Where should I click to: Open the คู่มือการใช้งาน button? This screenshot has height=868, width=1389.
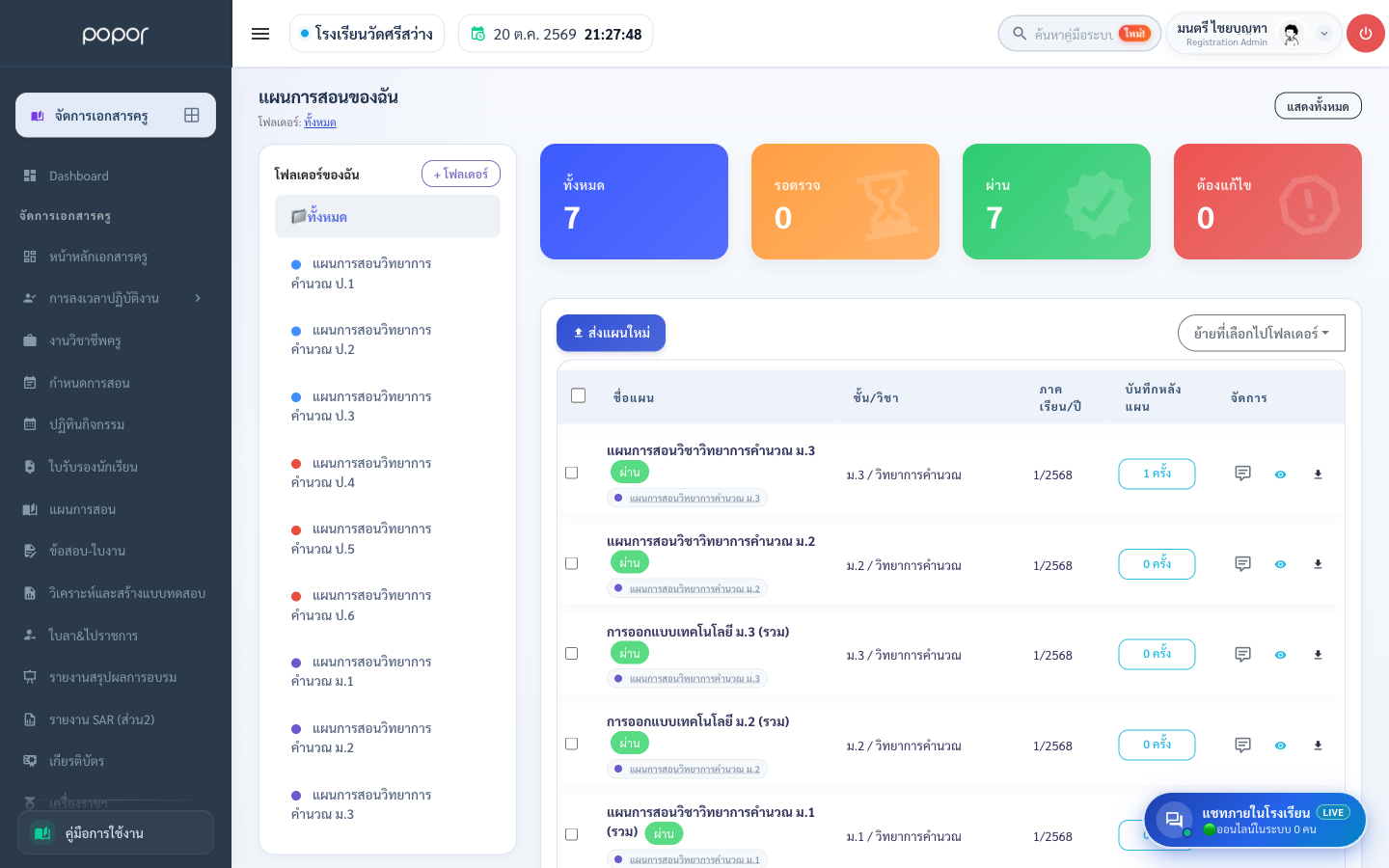[116, 833]
